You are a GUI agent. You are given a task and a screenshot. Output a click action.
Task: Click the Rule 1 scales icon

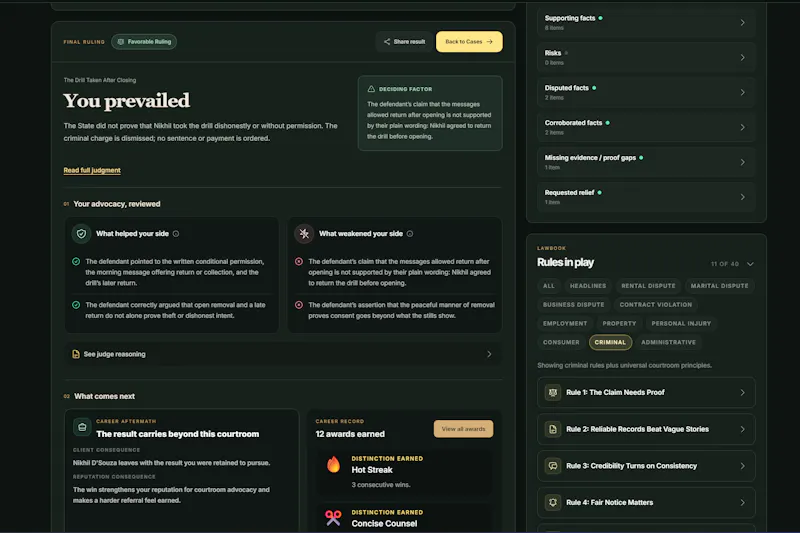pos(553,392)
